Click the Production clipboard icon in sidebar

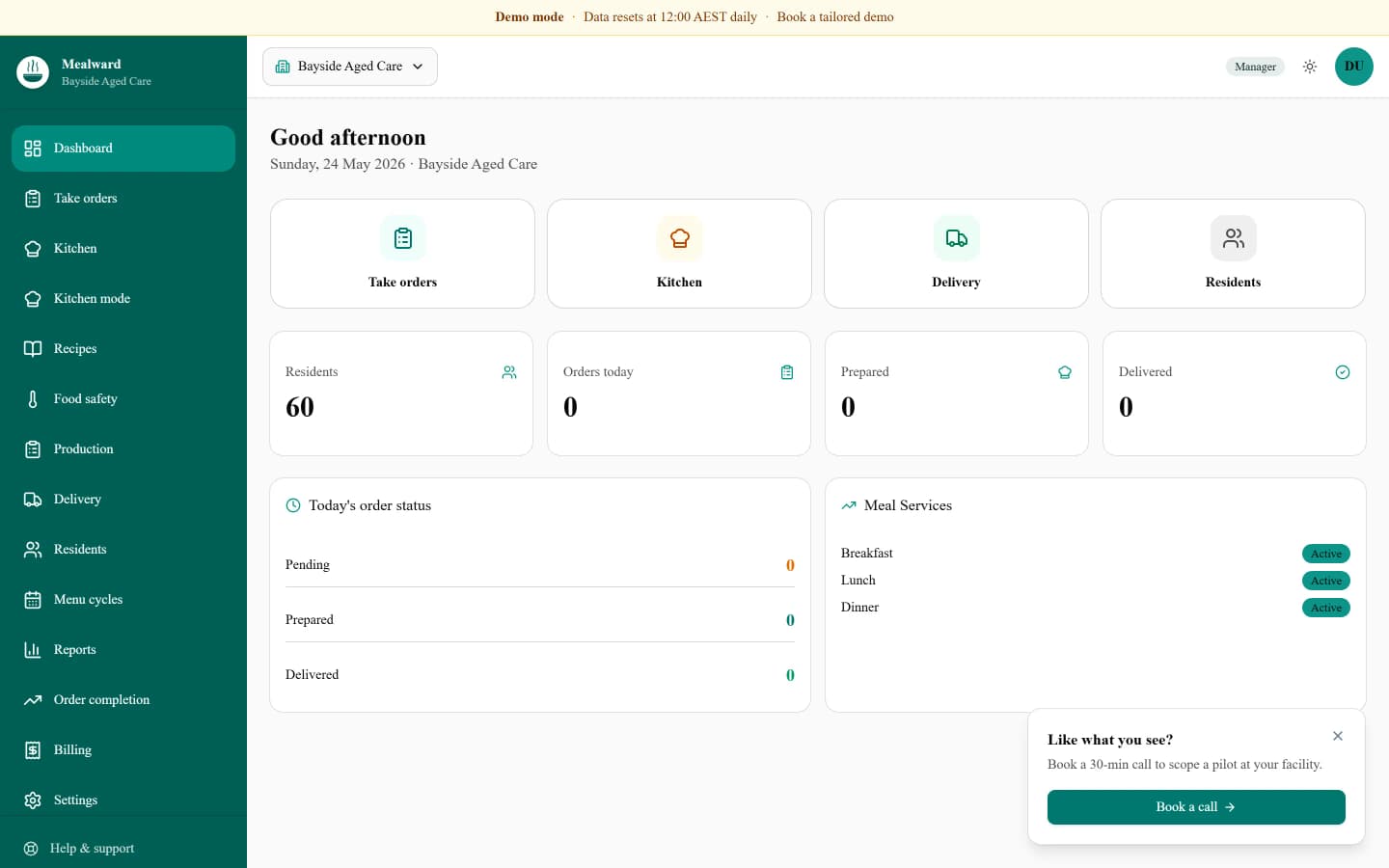click(33, 449)
